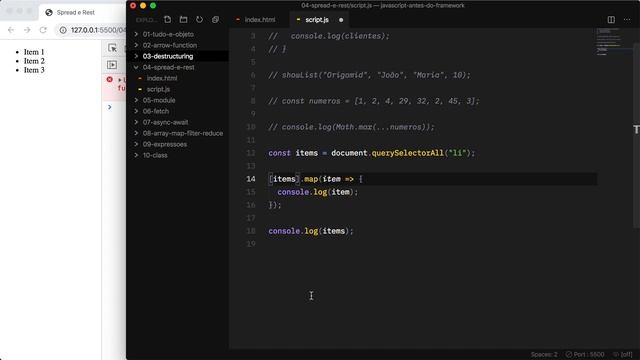Click the 03-destructuring folder label
640x360 pixels.
point(168,56)
